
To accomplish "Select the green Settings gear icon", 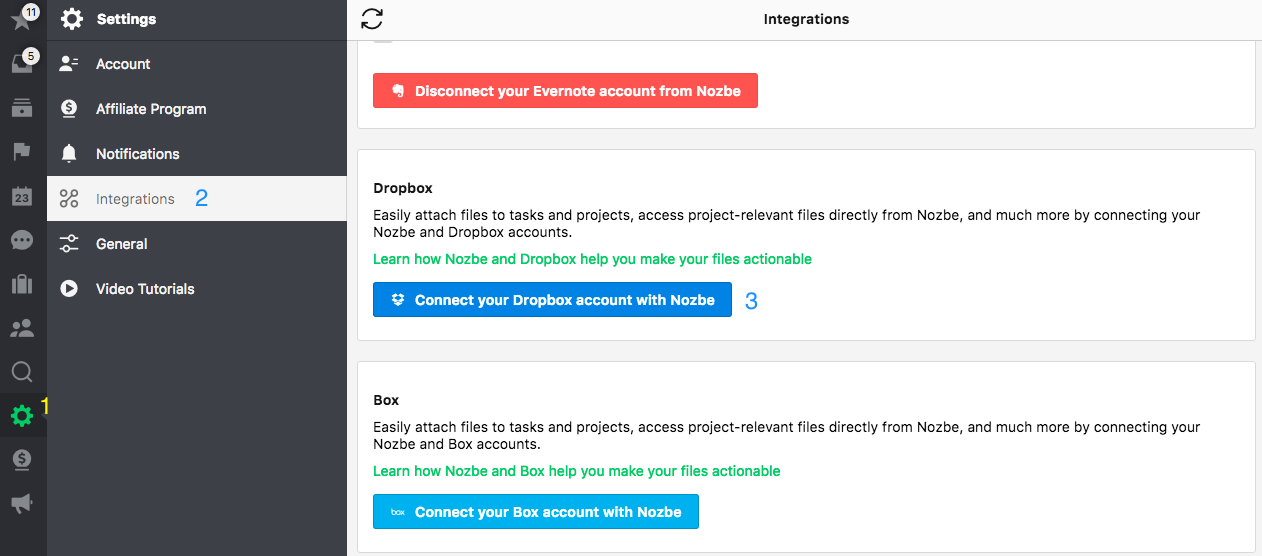I will tap(21, 416).
